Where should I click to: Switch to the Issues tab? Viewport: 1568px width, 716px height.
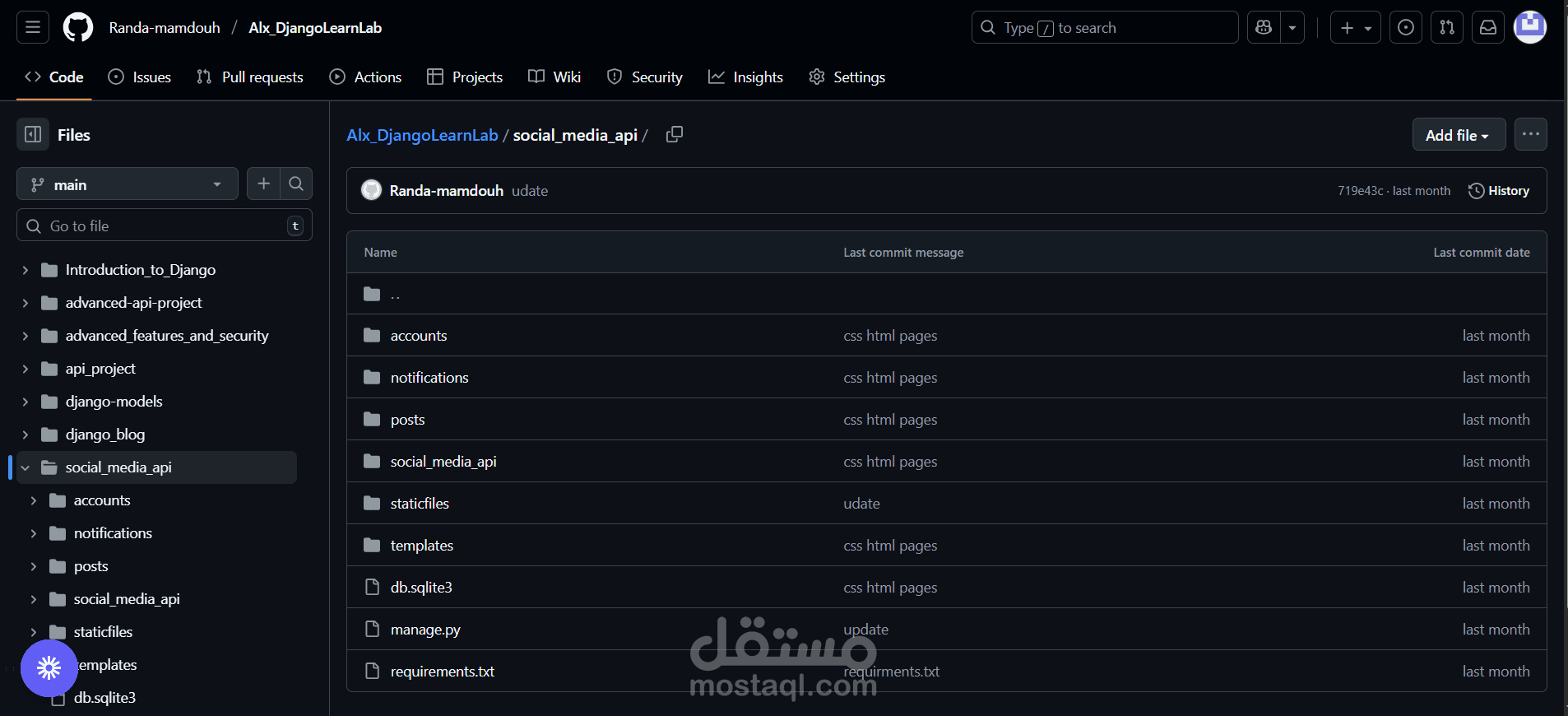click(140, 77)
